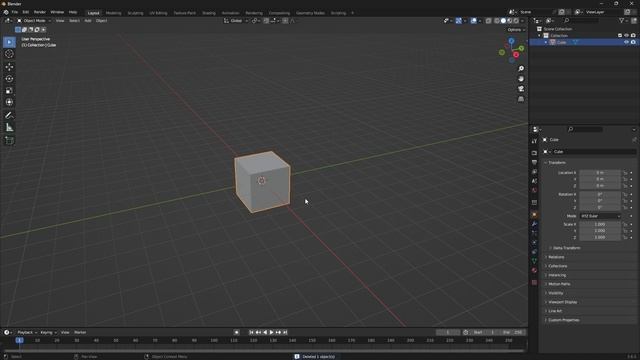640x360 pixels.
Task: Switch to the UV Editing workspace tab
Action: [158, 13]
